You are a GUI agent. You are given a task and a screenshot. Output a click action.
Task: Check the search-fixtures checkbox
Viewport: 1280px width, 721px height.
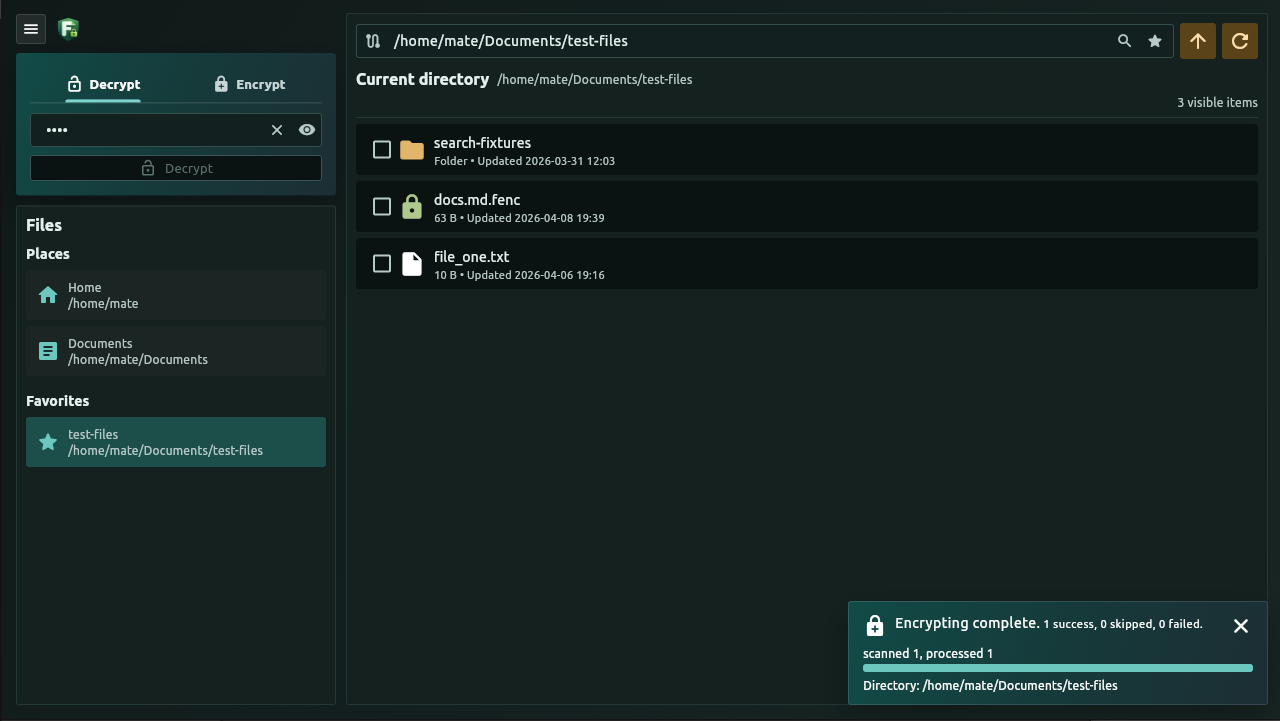click(x=382, y=149)
